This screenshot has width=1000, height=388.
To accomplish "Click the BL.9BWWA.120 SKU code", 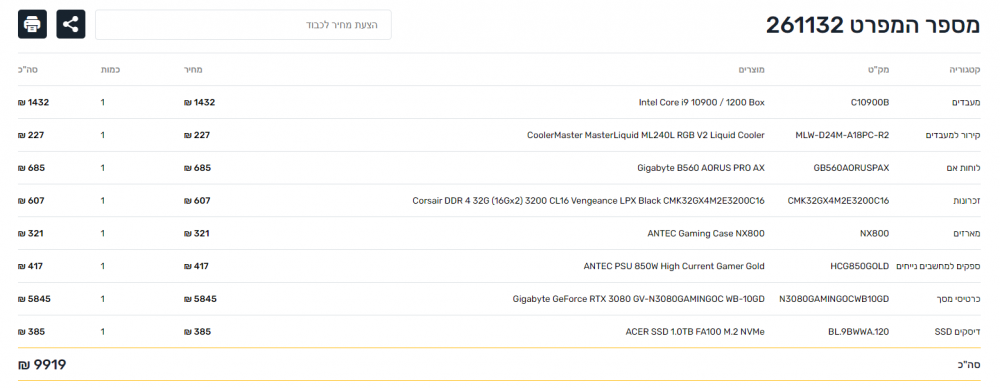I will pyautogui.click(x=858, y=332).
